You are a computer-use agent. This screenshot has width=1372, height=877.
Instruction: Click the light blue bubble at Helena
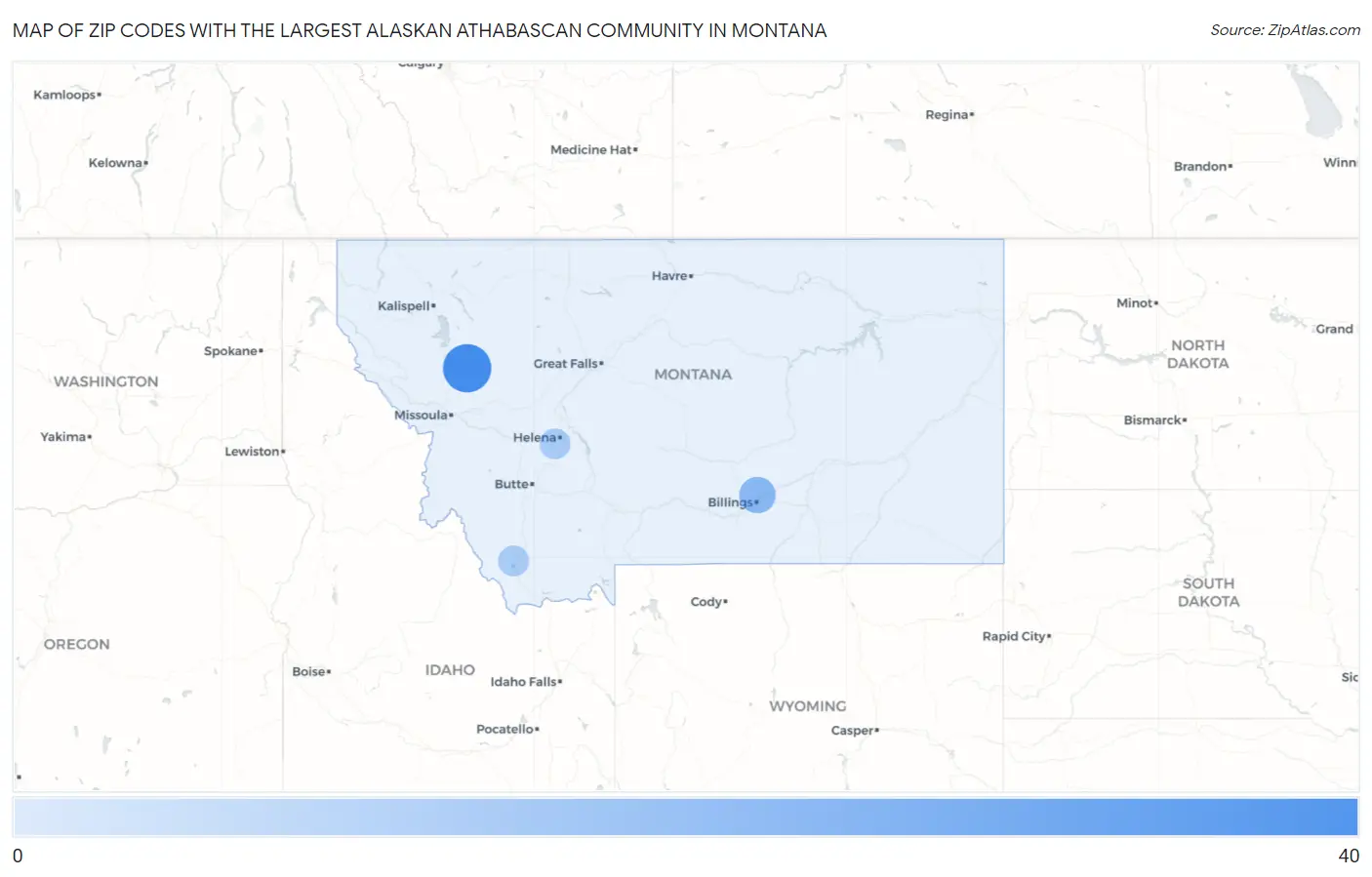coord(555,444)
